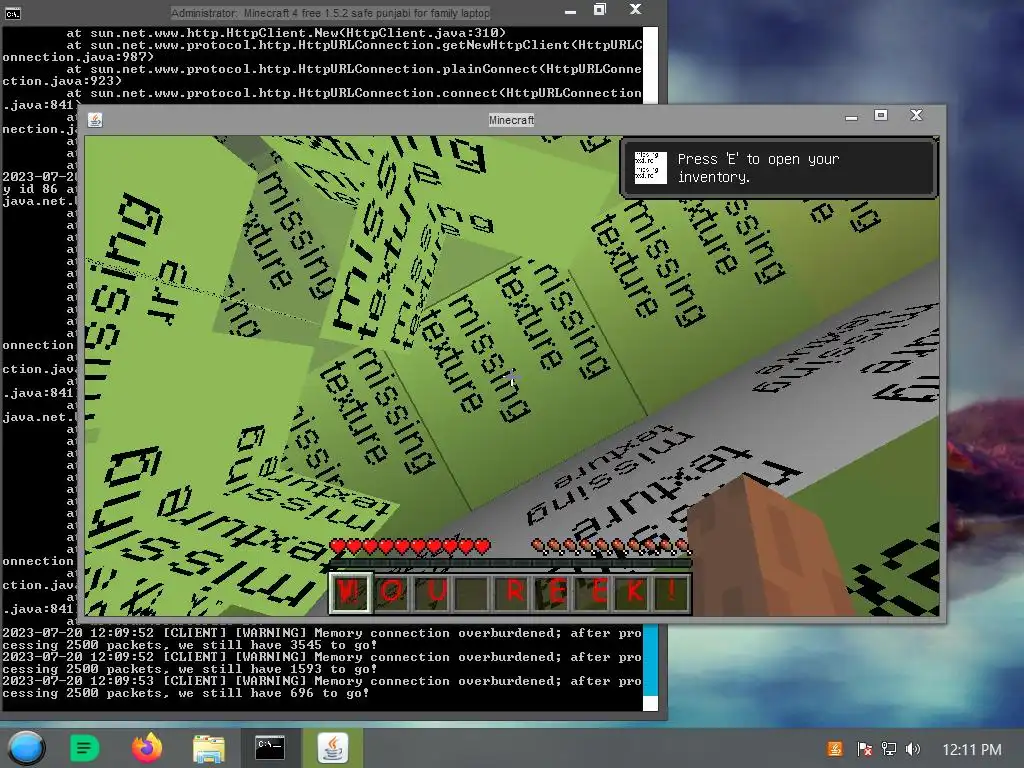Open the Start orb on taskbar

pyautogui.click(x=27, y=748)
